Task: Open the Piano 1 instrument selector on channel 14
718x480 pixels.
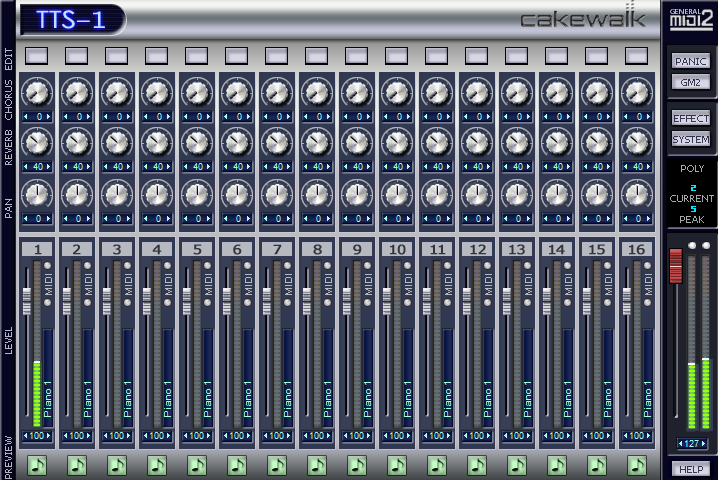Action: click(x=568, y=377)
